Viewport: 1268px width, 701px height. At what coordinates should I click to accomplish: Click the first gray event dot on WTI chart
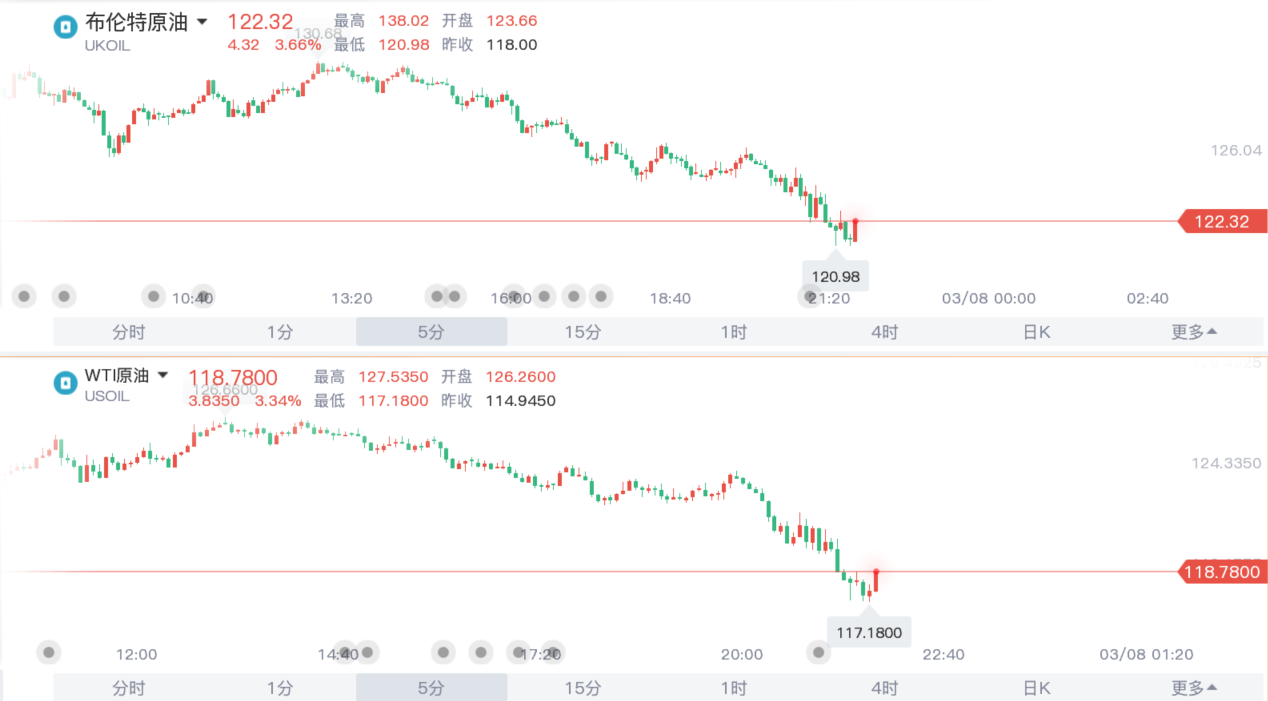click(49, 653)
